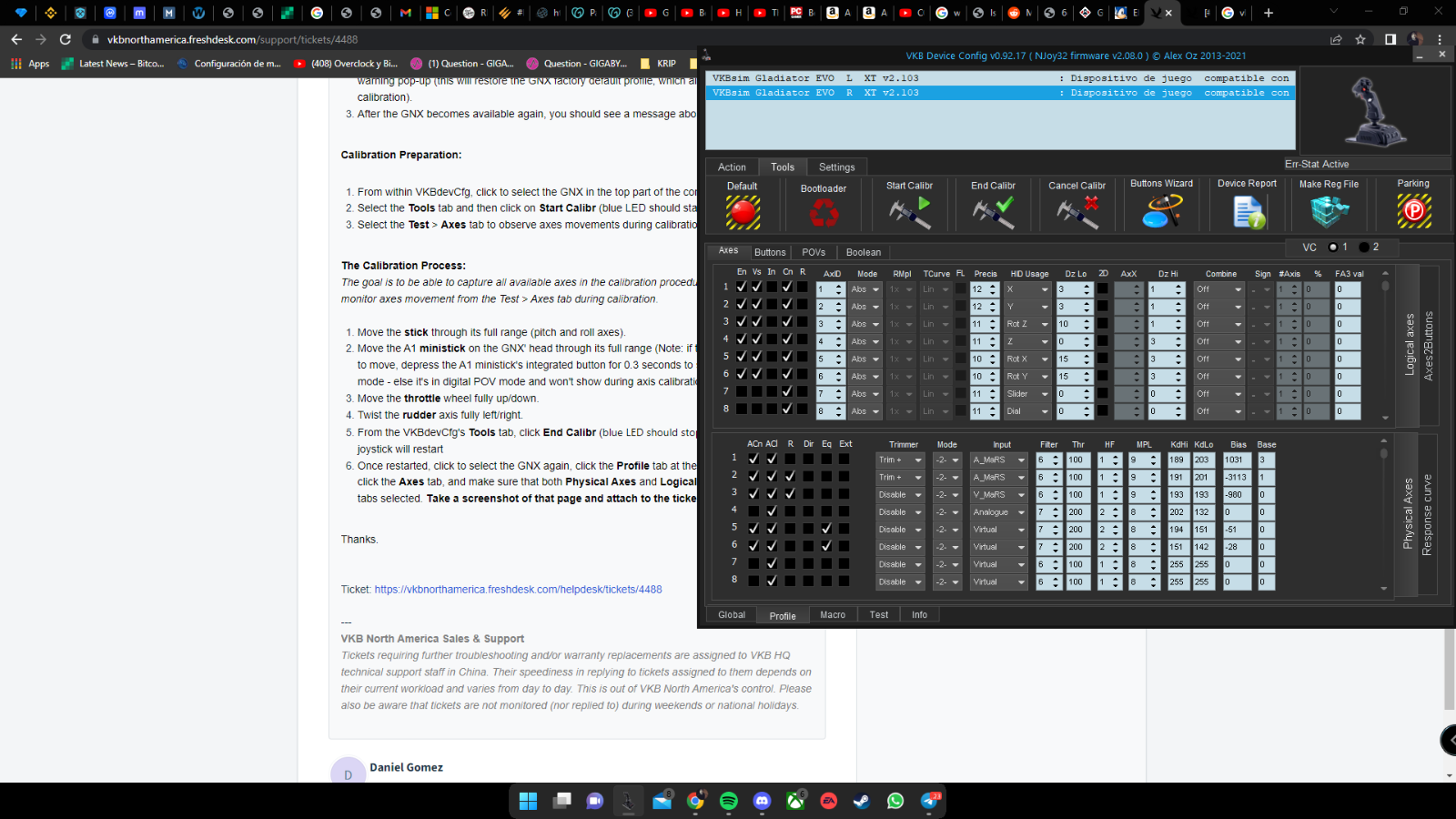The image size is (1456, 819).
Task: Open Windows Start menu
Action: [x=528, y=801]
